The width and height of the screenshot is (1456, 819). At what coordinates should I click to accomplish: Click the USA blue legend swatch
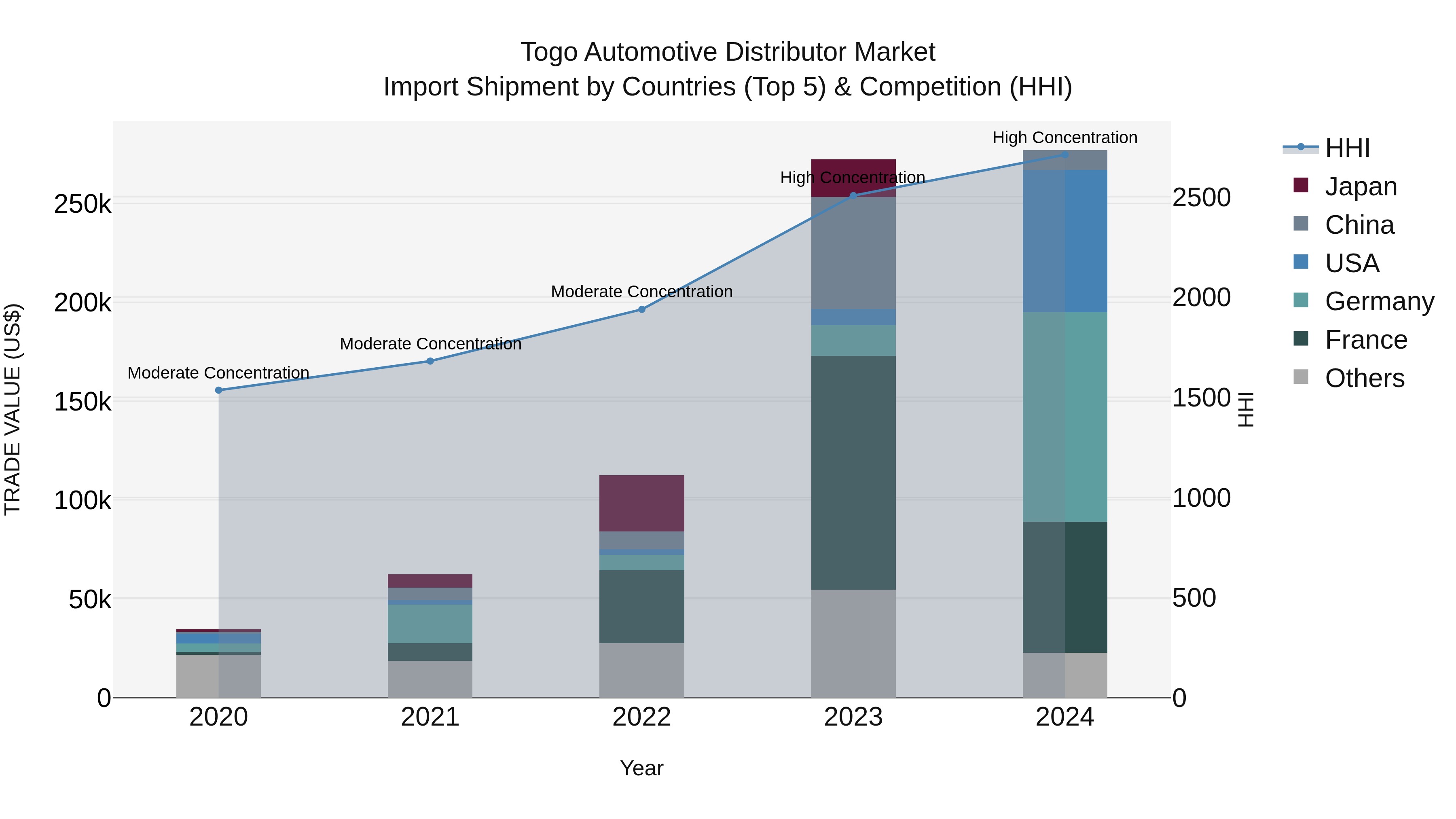coord(1301,262)
